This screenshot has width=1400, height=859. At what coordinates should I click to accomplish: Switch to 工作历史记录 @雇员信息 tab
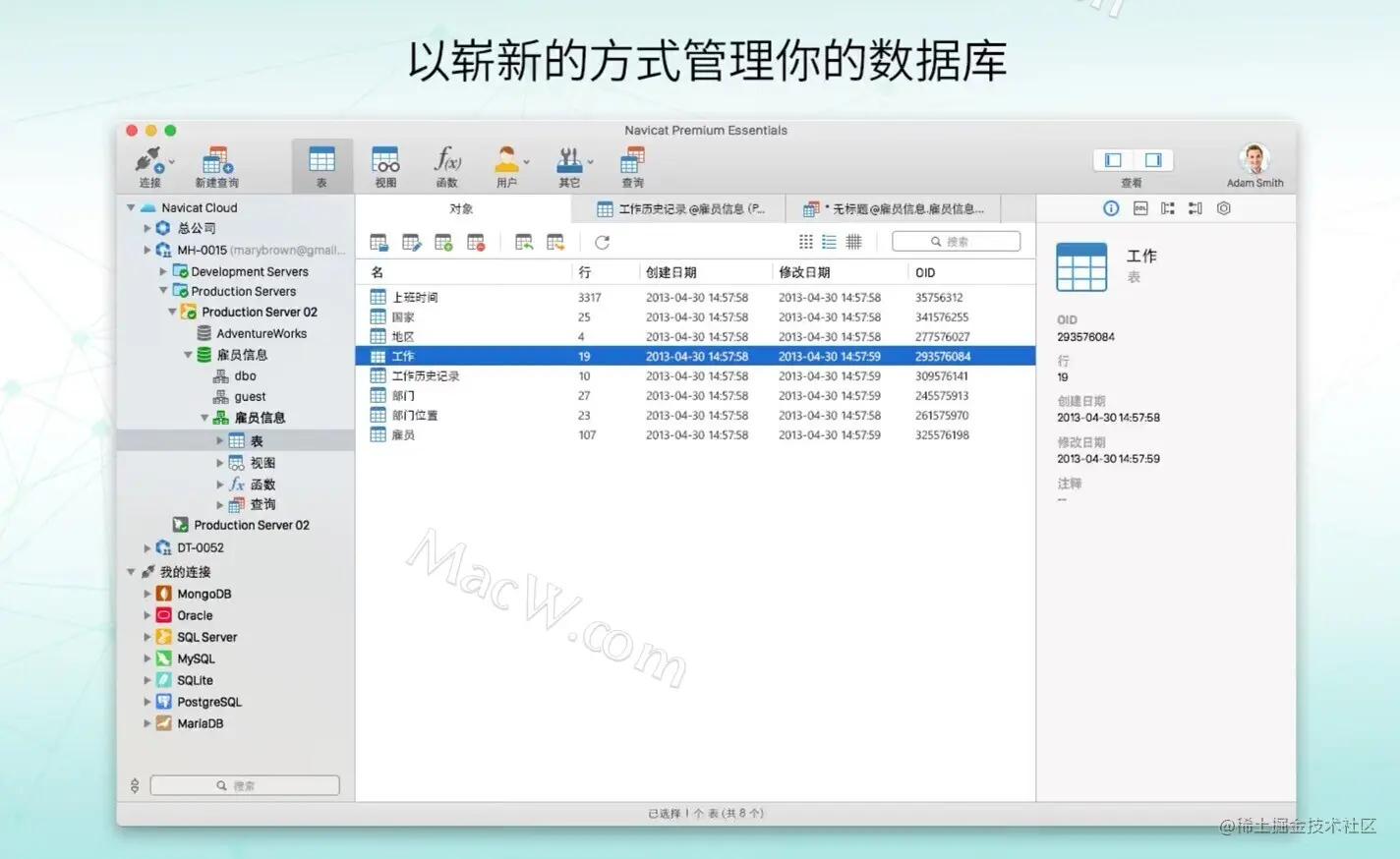pos(679,208)
